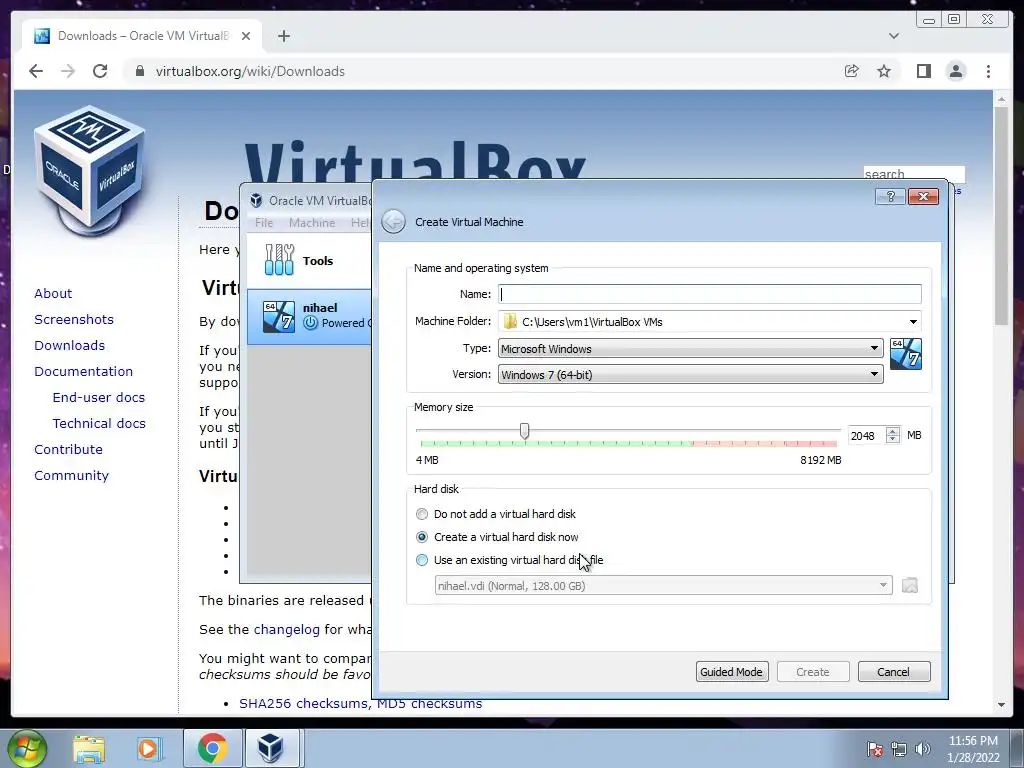Go forward in Chrome browser
Image resolution: width=1024 pixels, height=768 pixels.
pos(68,71)
